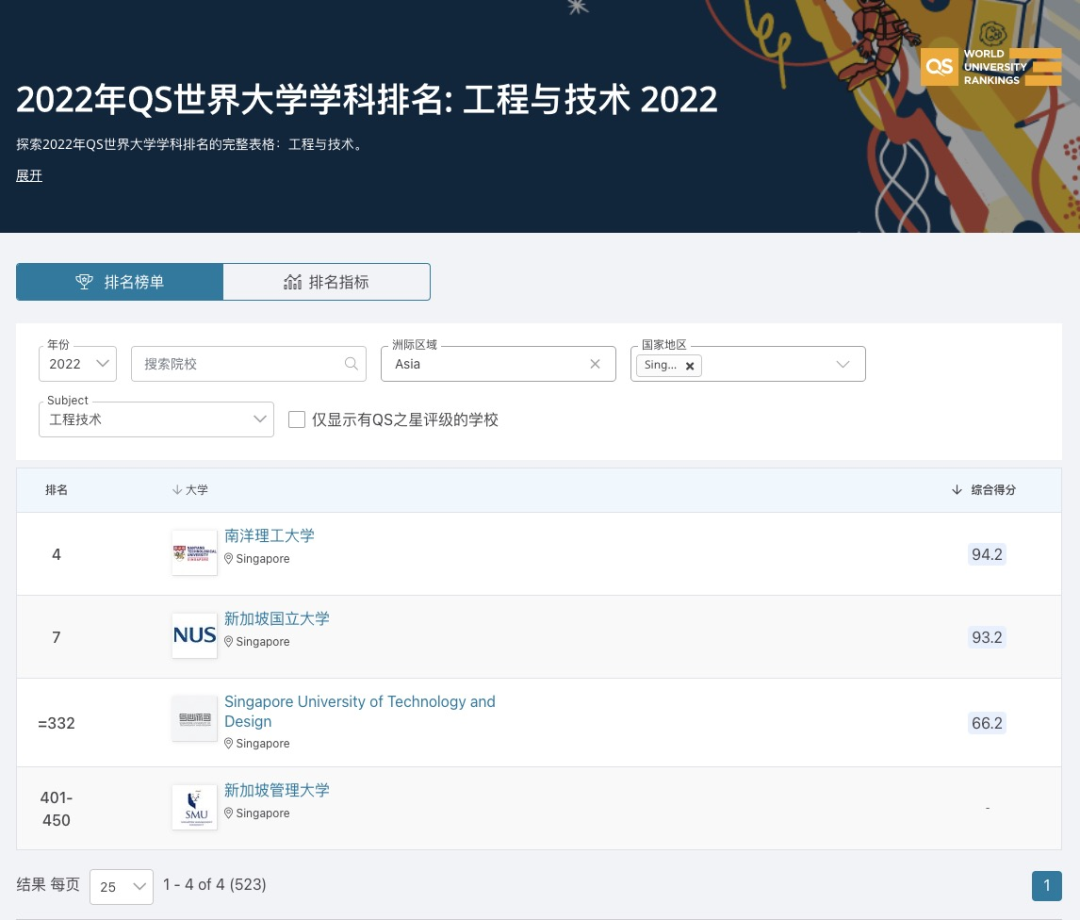
Task: Click the SUTD logo thumbnail
Action: click(x=194, y=719)
